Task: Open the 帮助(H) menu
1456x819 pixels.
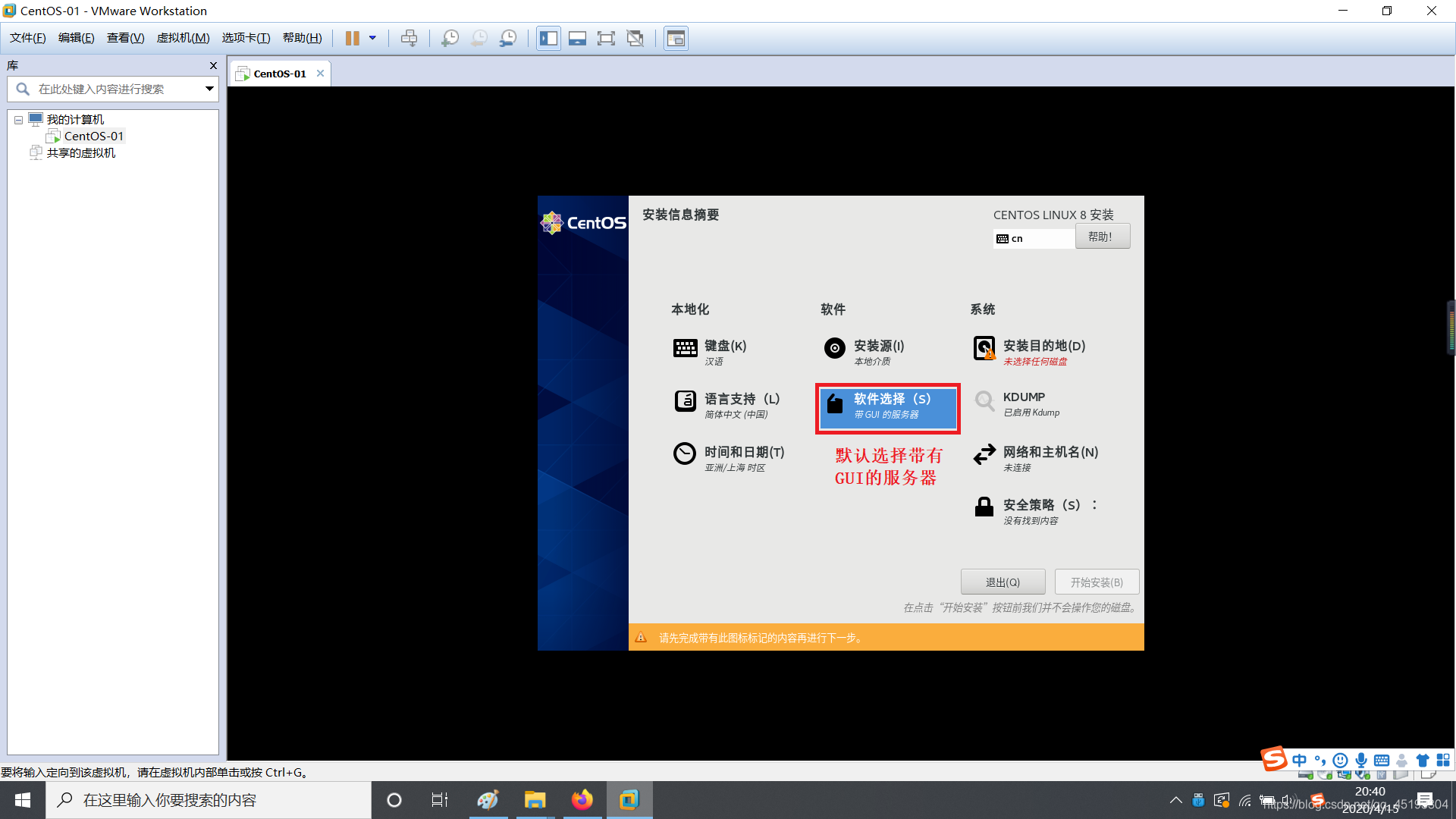Action: pyautogui.click(x=302, y=38)
